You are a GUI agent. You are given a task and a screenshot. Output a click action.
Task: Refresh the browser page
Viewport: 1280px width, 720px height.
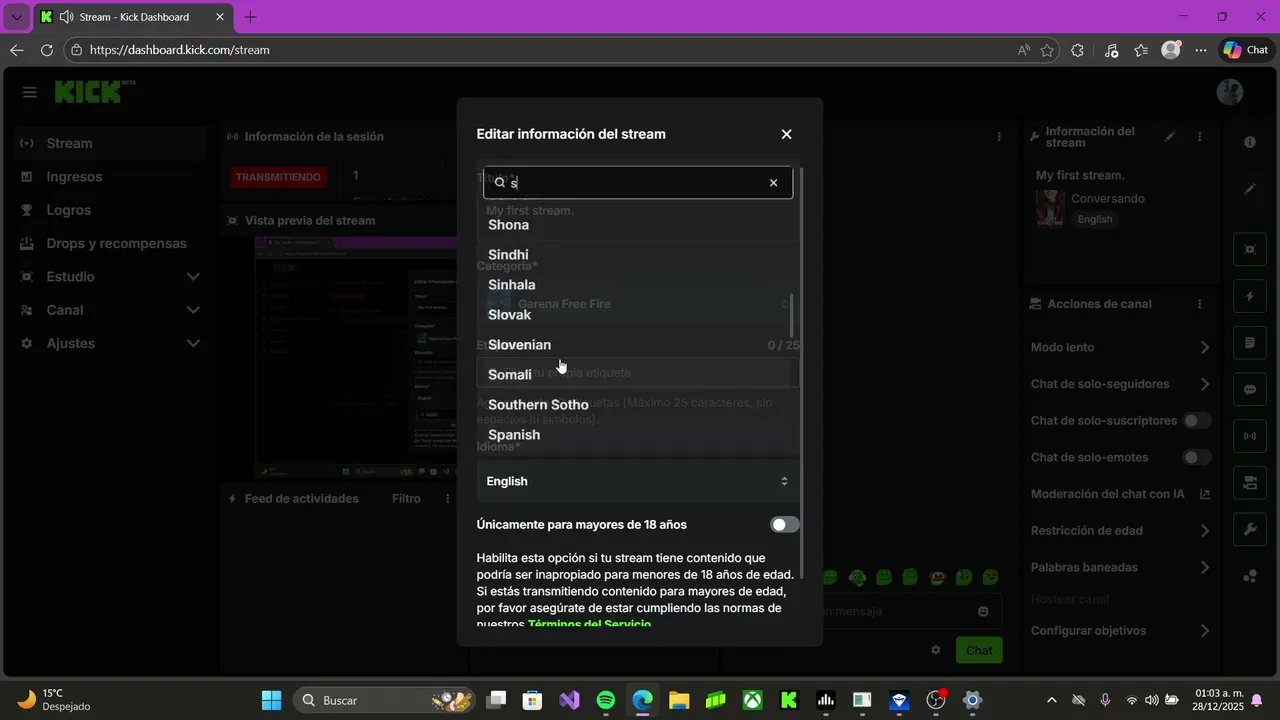point(47,50)
